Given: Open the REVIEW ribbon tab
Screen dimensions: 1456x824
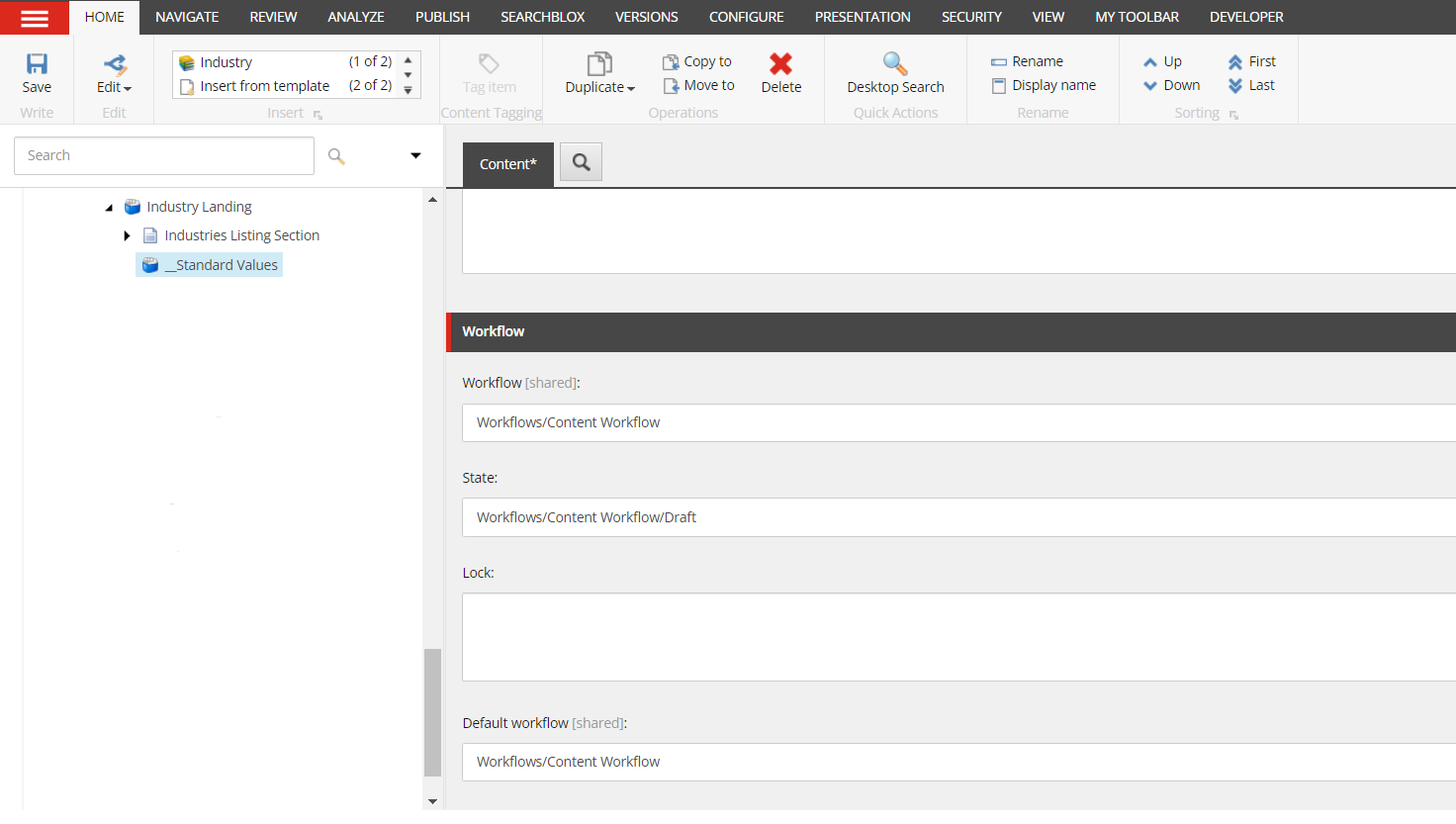Looking at the screenshot, I should (273, 18).
